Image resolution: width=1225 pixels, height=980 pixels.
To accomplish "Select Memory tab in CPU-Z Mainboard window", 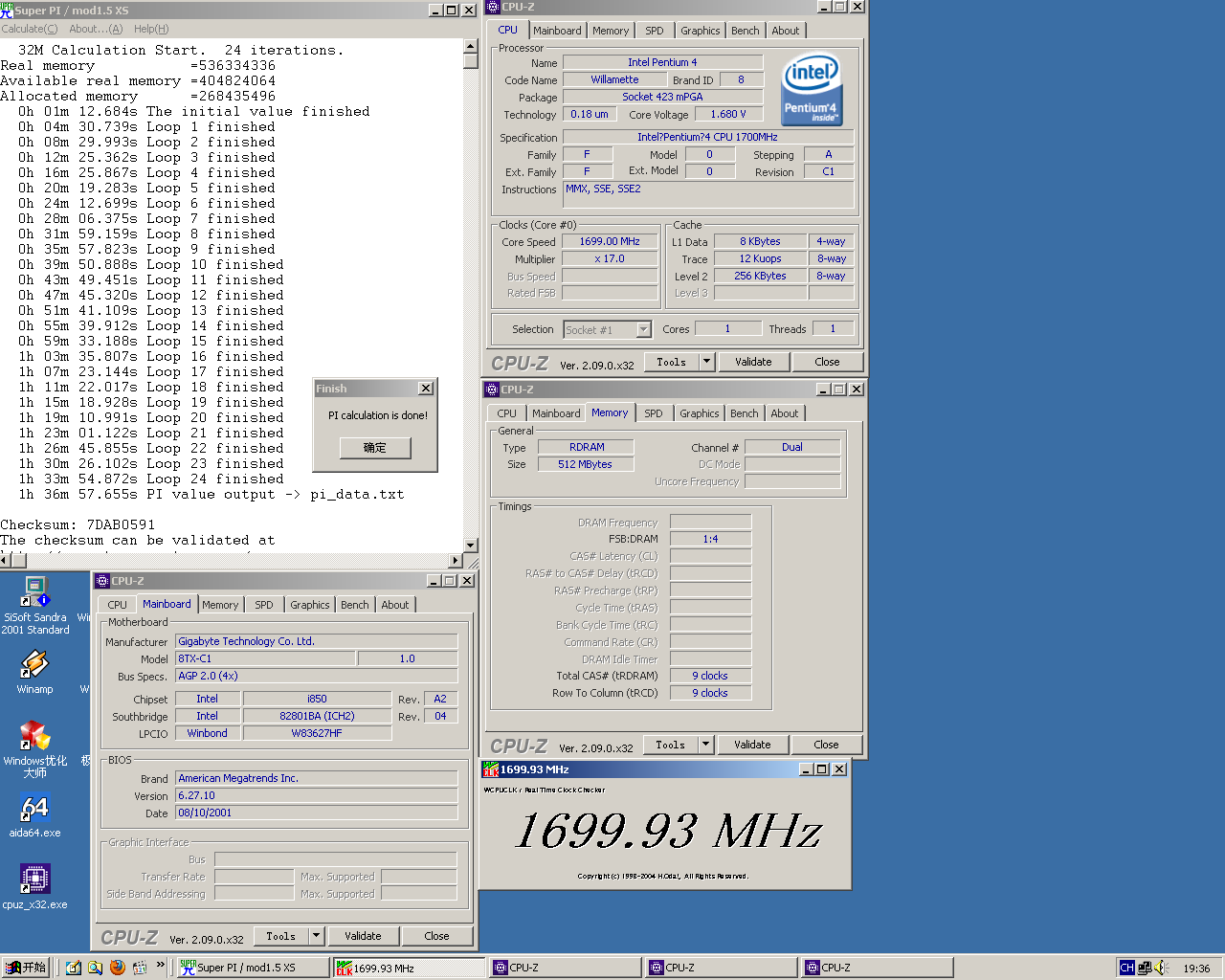I will [220, 605].
